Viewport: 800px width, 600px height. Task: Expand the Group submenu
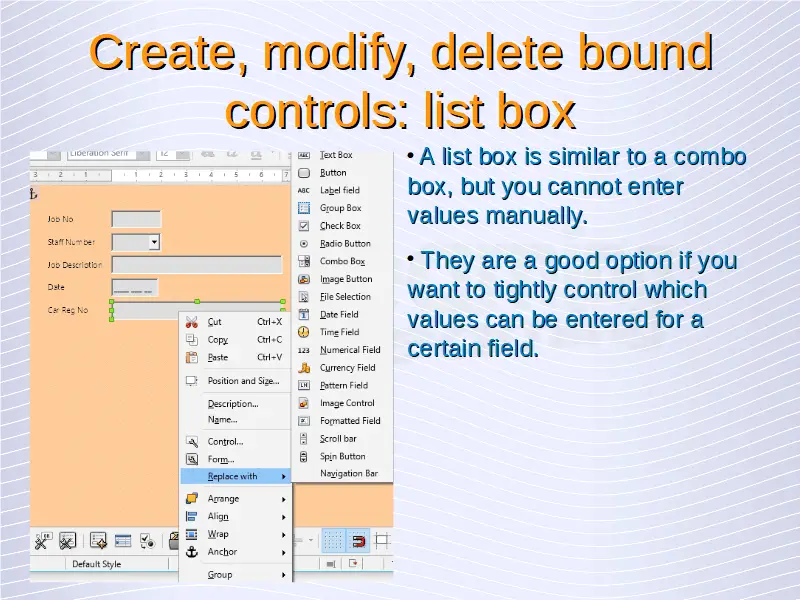[x=236, y=574]
